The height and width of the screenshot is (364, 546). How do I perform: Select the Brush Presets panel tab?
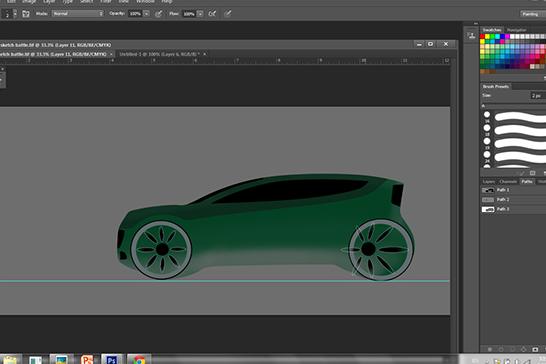pyautogui.click(x=496, y=86)
